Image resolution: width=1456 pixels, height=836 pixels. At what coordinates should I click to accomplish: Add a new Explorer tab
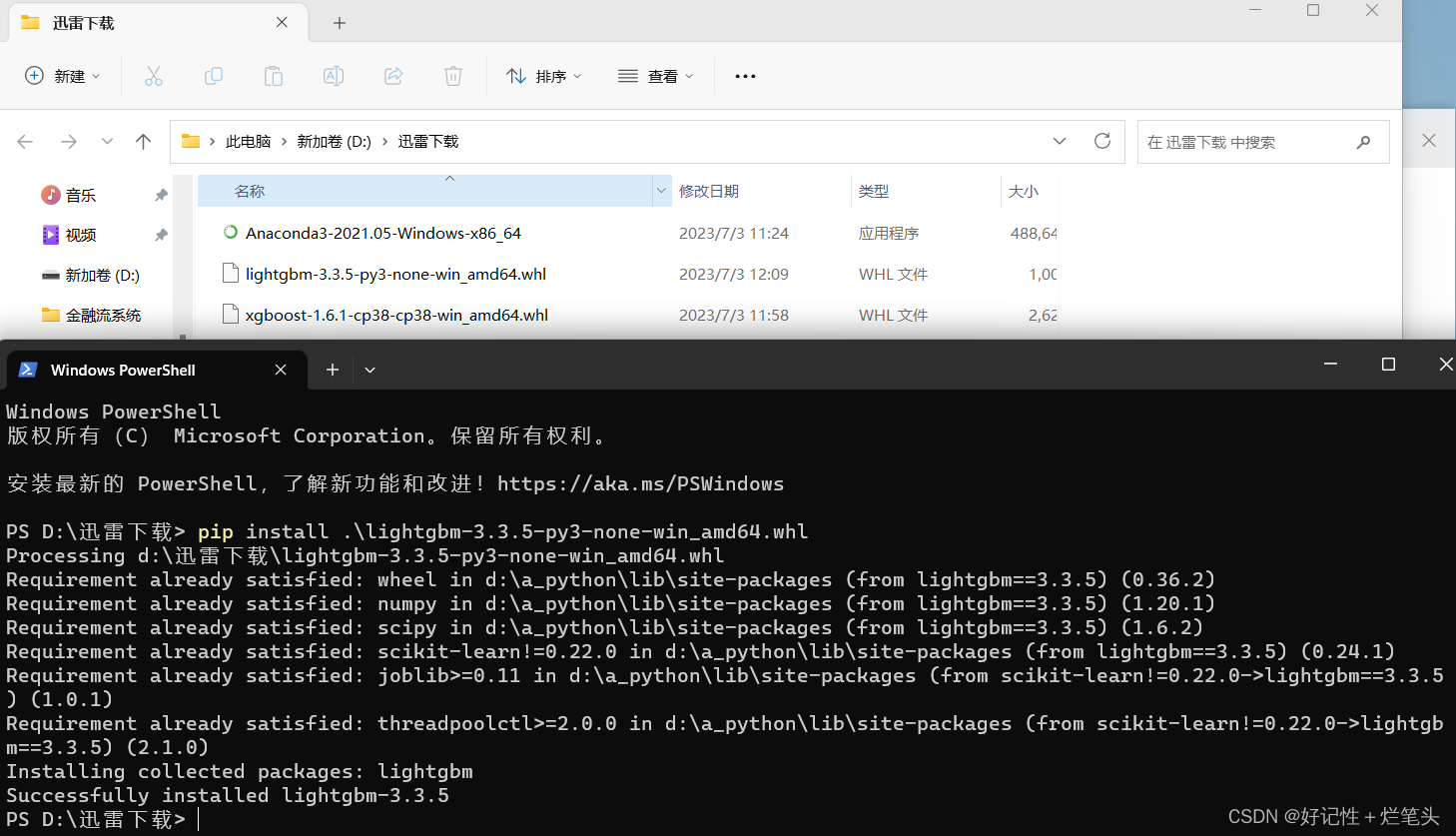340,23
